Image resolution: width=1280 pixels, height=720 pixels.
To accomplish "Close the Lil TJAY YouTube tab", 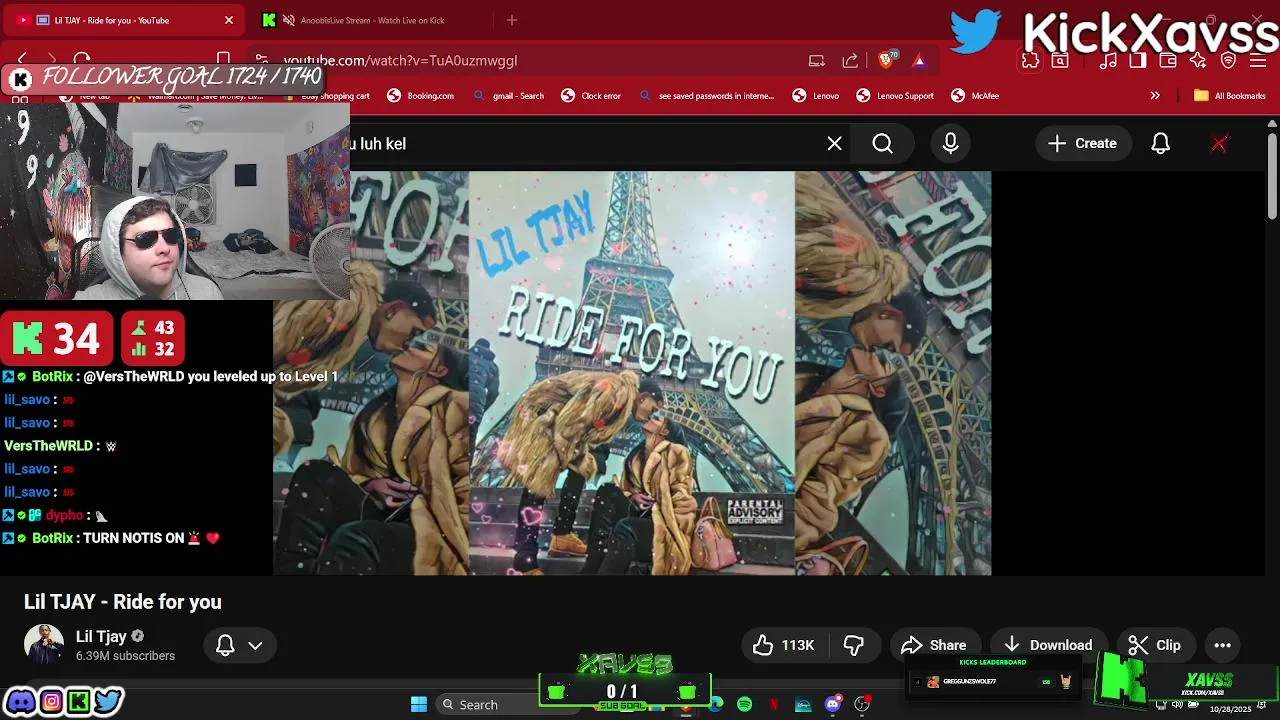I will (229, 20).
